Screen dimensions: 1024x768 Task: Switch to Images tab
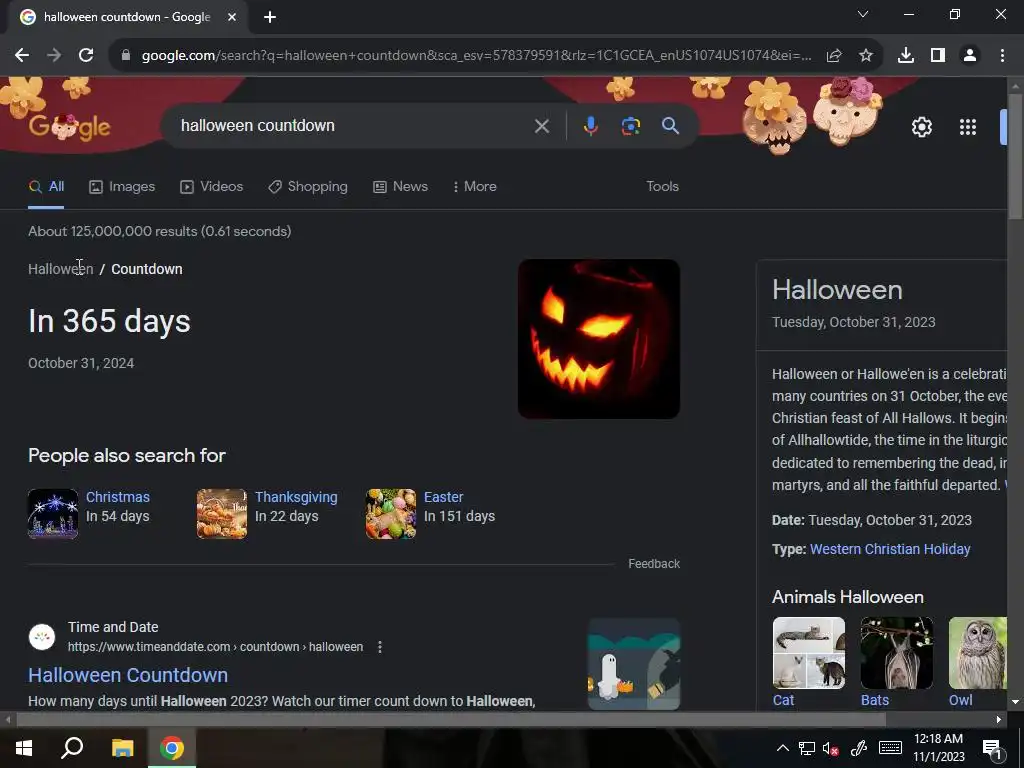(122, 187)
